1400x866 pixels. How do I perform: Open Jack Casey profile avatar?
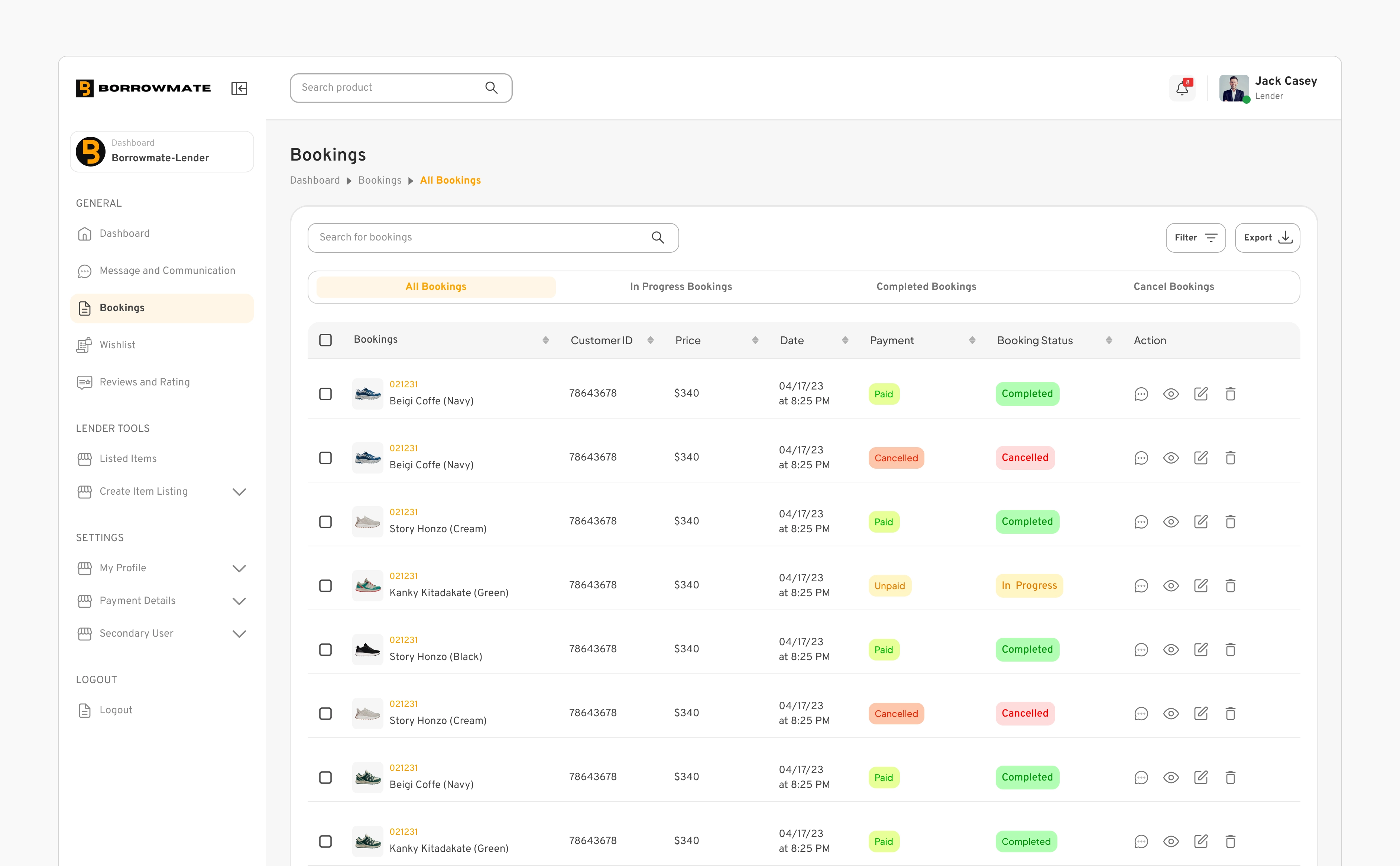click(1234, 88)
